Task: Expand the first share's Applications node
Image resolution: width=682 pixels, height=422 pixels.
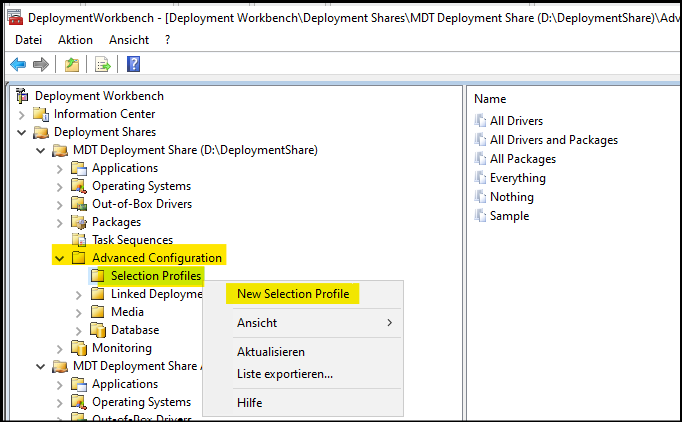Action: click(x=60, y=169)
